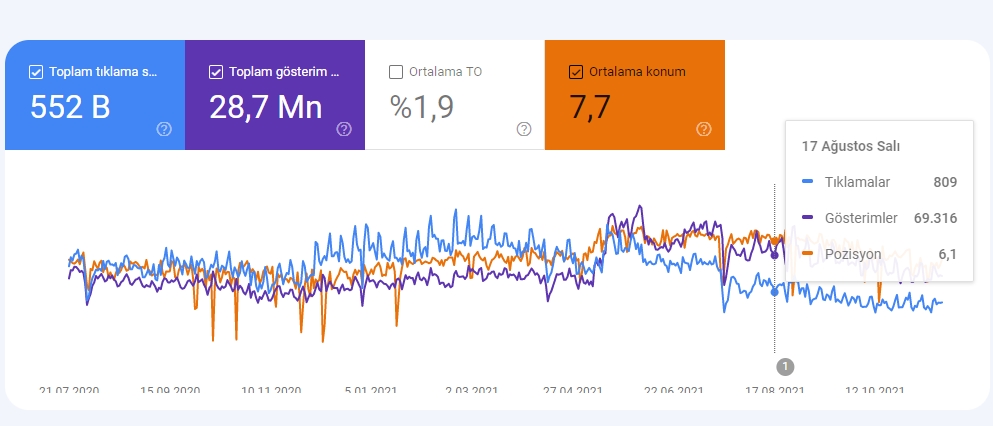Uncheck the Toplam gösterim checkbox
Viewport: 993px width, 426px height.
[215, 72]
